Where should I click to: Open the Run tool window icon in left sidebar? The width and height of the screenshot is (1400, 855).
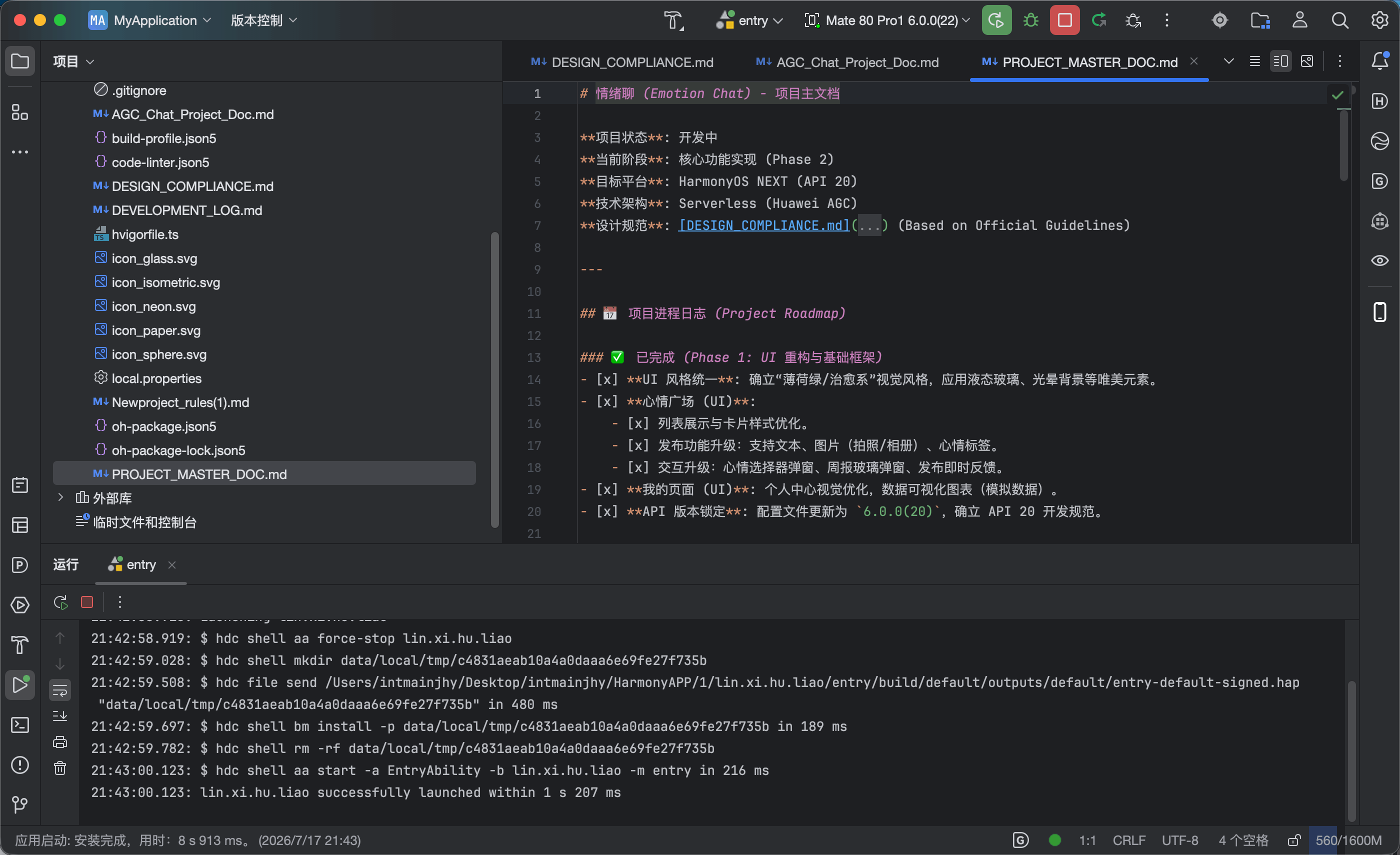tap(20, 685)
